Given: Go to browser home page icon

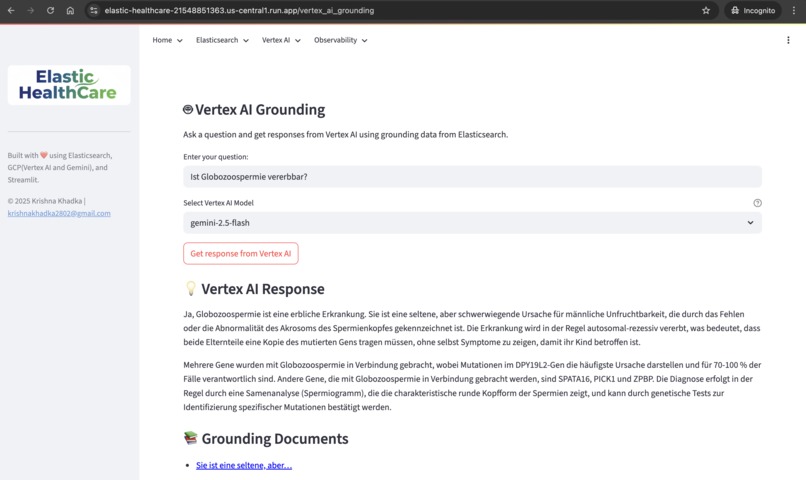Looking at the screenshot, I should point(70,10).
